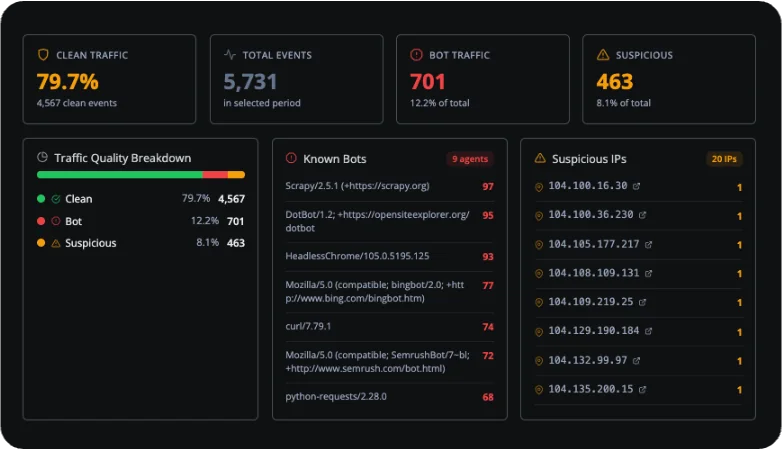
Task: Click the location pin beside 104.100.16.30
Action: [539, 187]
